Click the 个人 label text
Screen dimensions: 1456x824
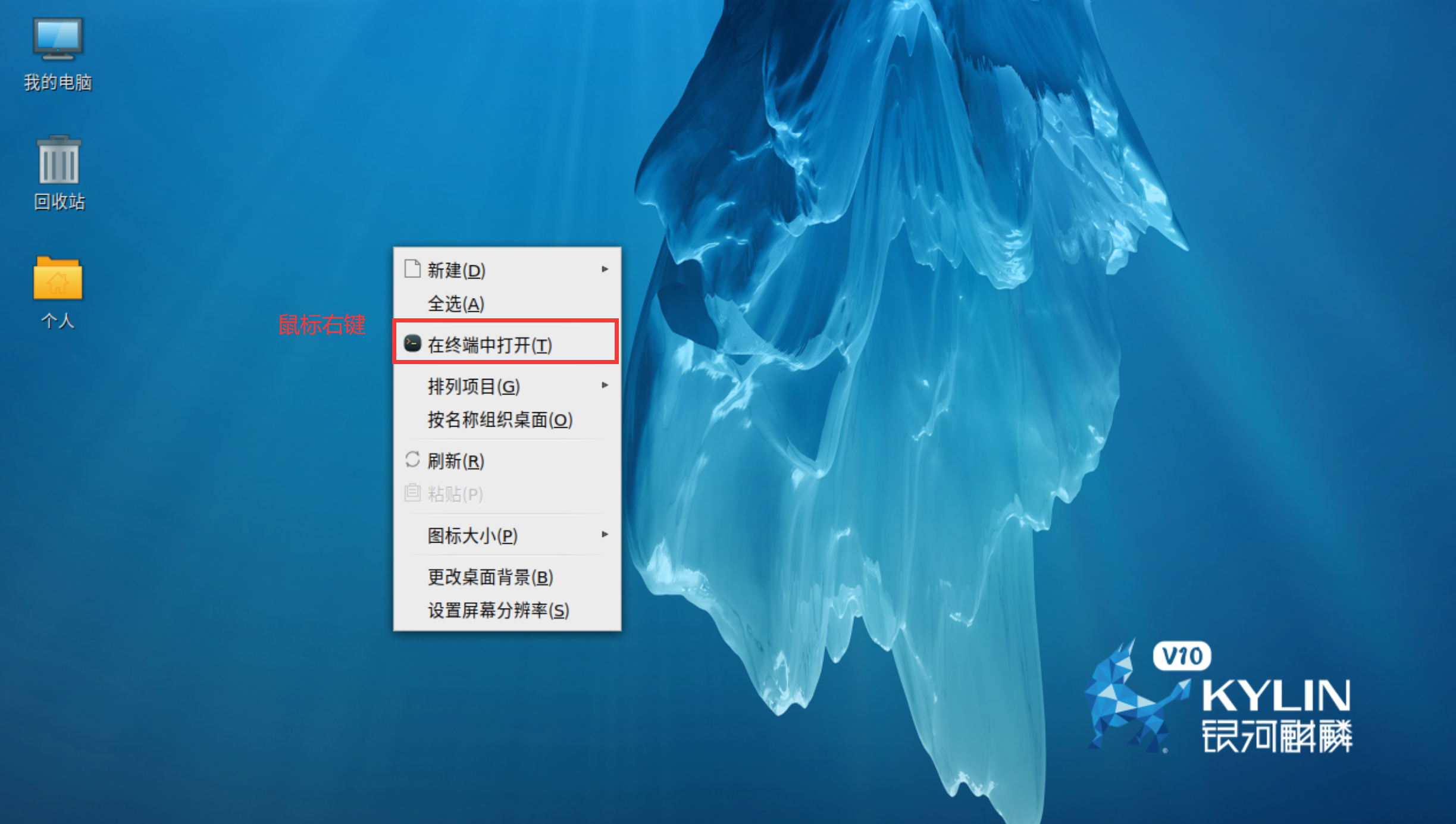coord(58,321)
